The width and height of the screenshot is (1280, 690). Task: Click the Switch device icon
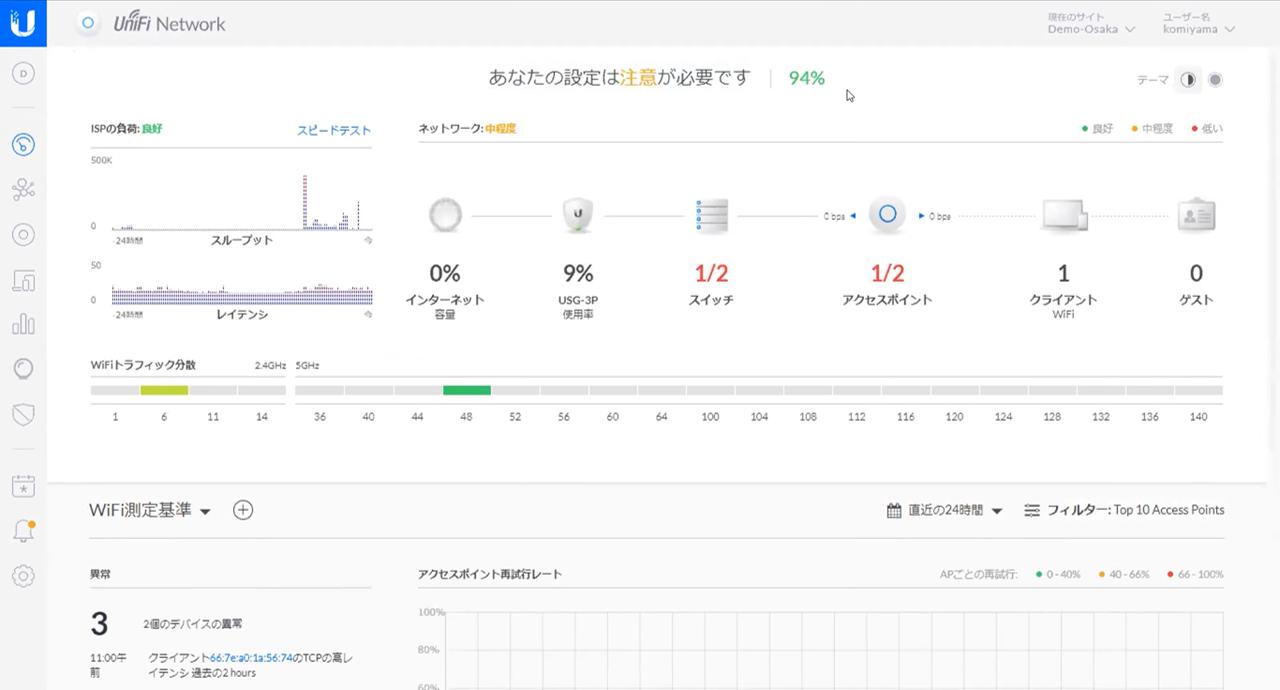tap(711, 215)
